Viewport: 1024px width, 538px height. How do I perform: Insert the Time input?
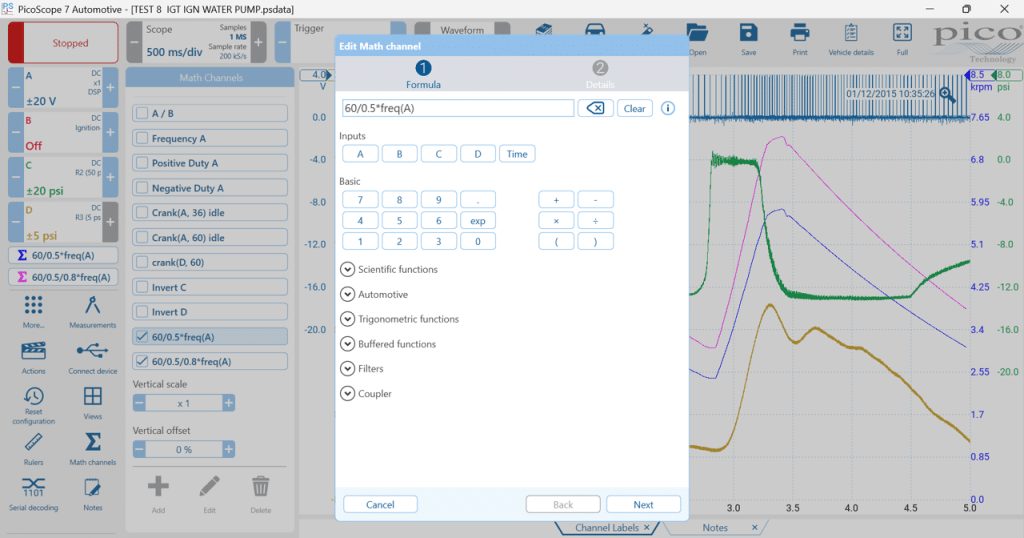pos(517,154)
